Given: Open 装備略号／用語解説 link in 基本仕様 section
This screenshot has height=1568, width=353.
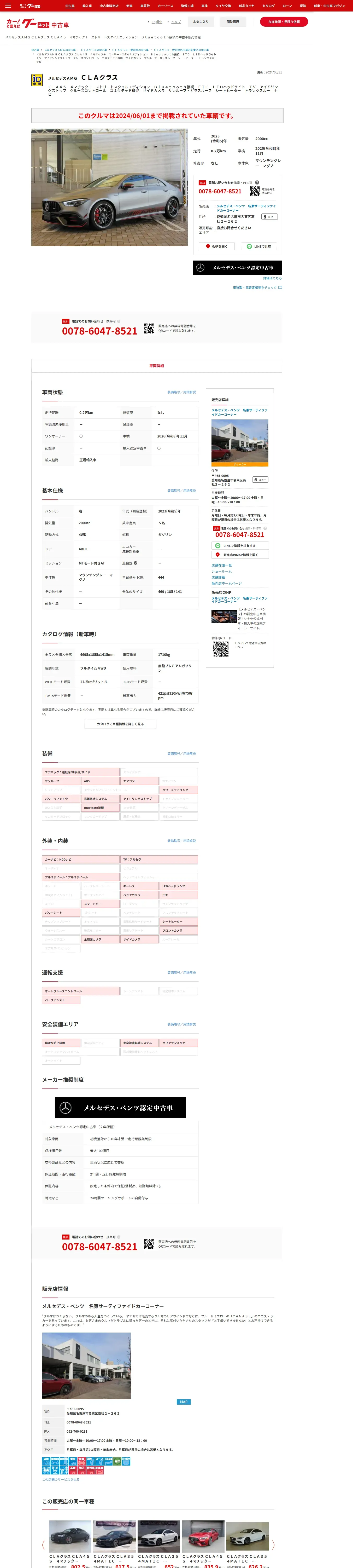Looking at the screenshot, I should 181,491.
